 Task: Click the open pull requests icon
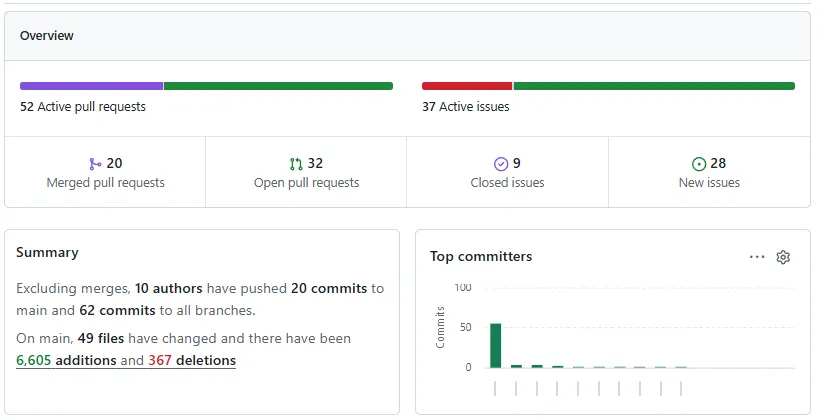[296, 165]
